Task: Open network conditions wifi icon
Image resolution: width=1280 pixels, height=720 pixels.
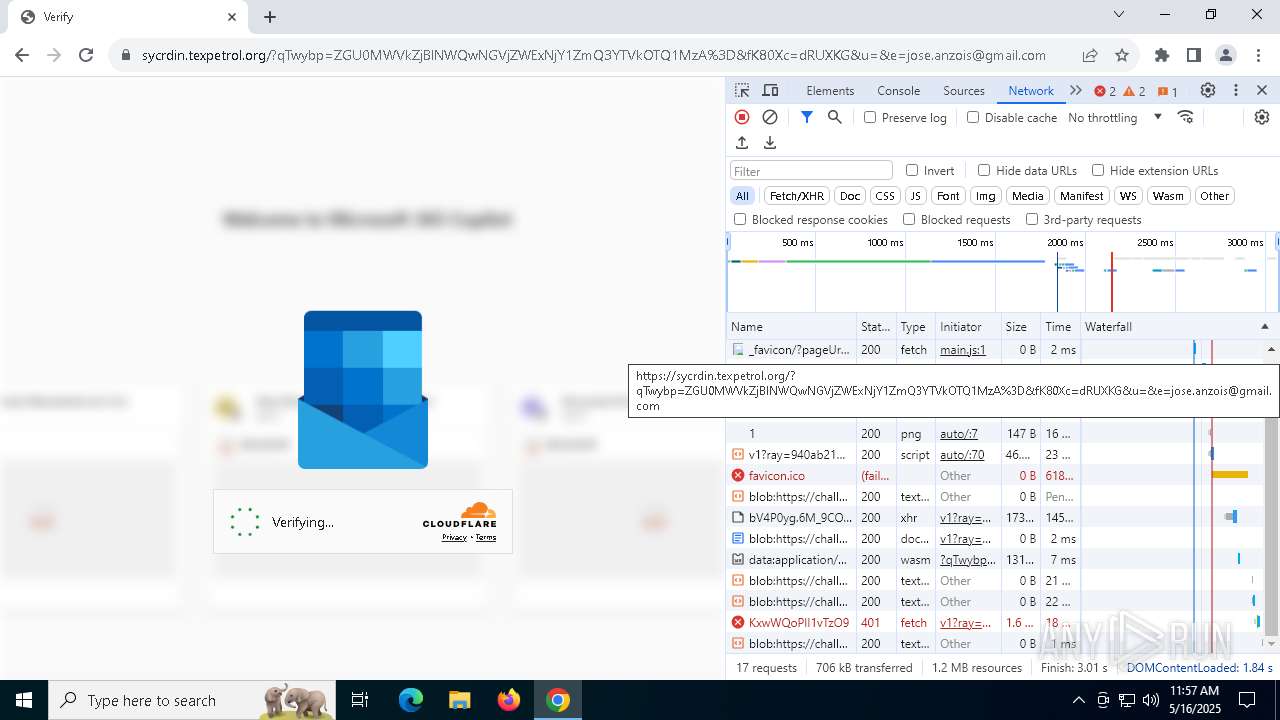Action: pos(1186,117)
